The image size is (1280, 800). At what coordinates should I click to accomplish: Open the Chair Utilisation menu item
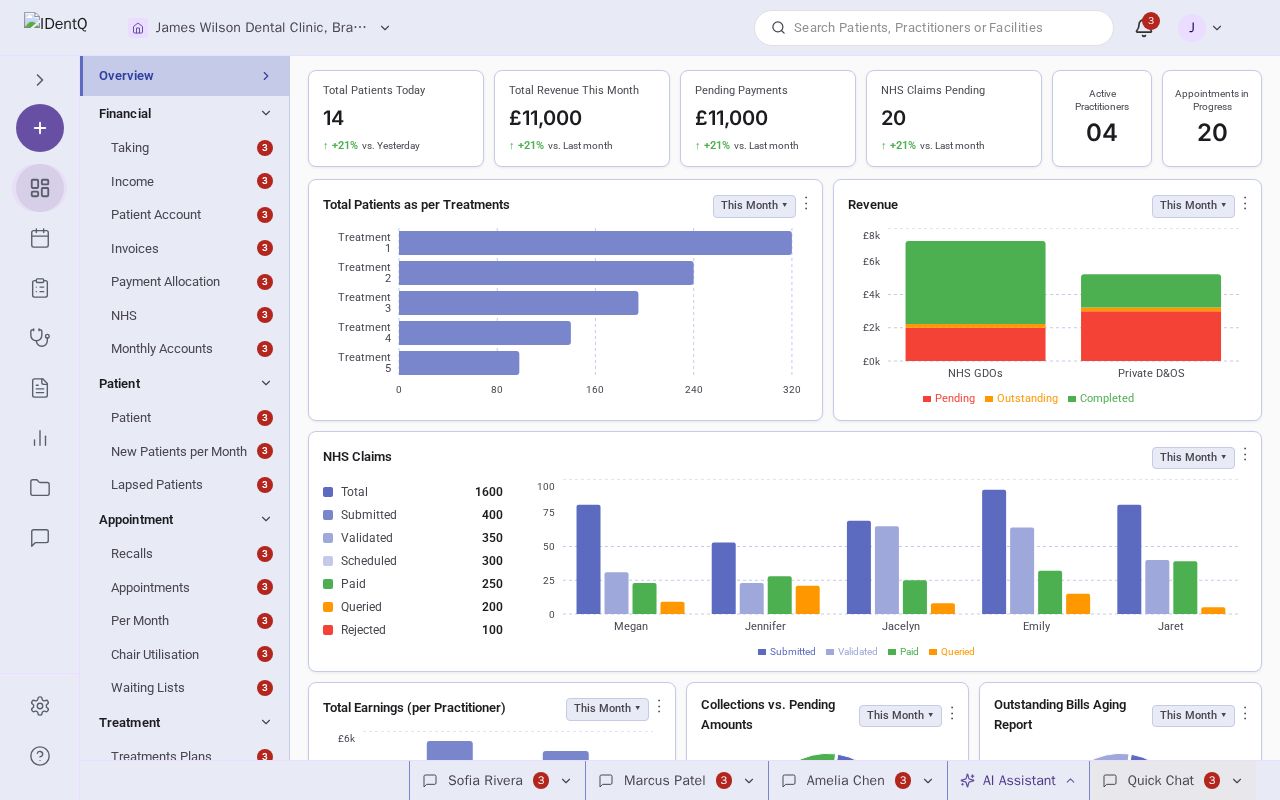click(155, 654)
